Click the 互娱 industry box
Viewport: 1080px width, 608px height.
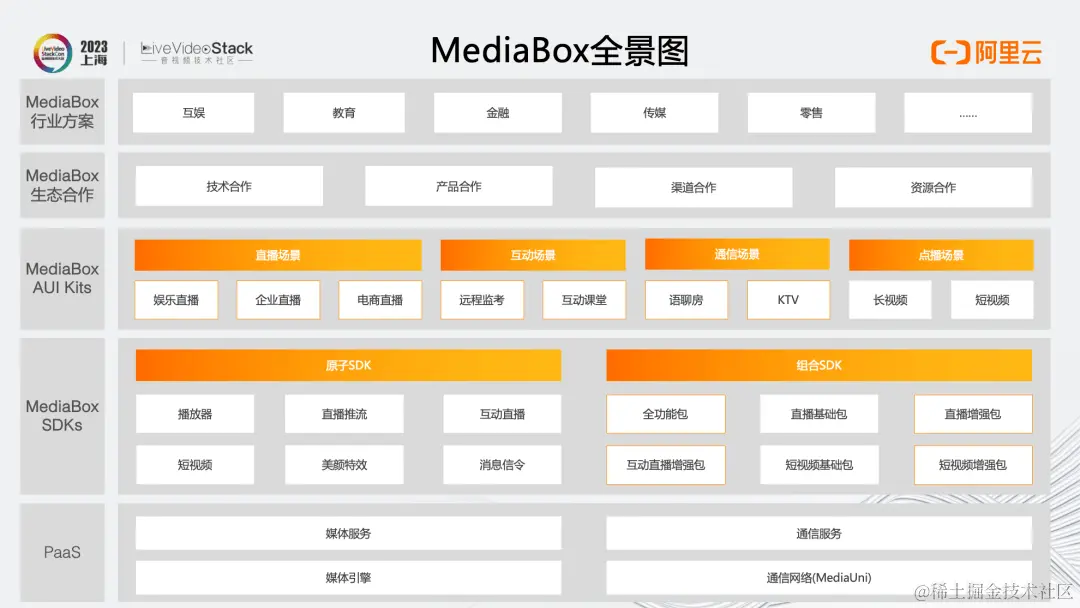194,113
